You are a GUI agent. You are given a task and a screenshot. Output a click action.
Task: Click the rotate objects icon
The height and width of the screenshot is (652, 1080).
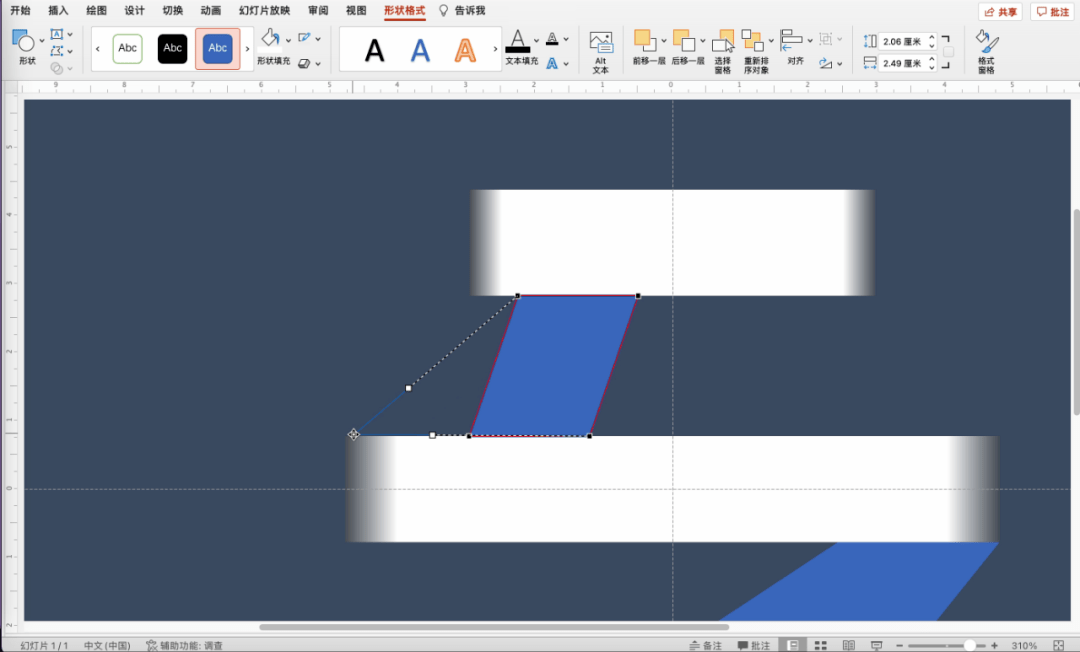825,63
